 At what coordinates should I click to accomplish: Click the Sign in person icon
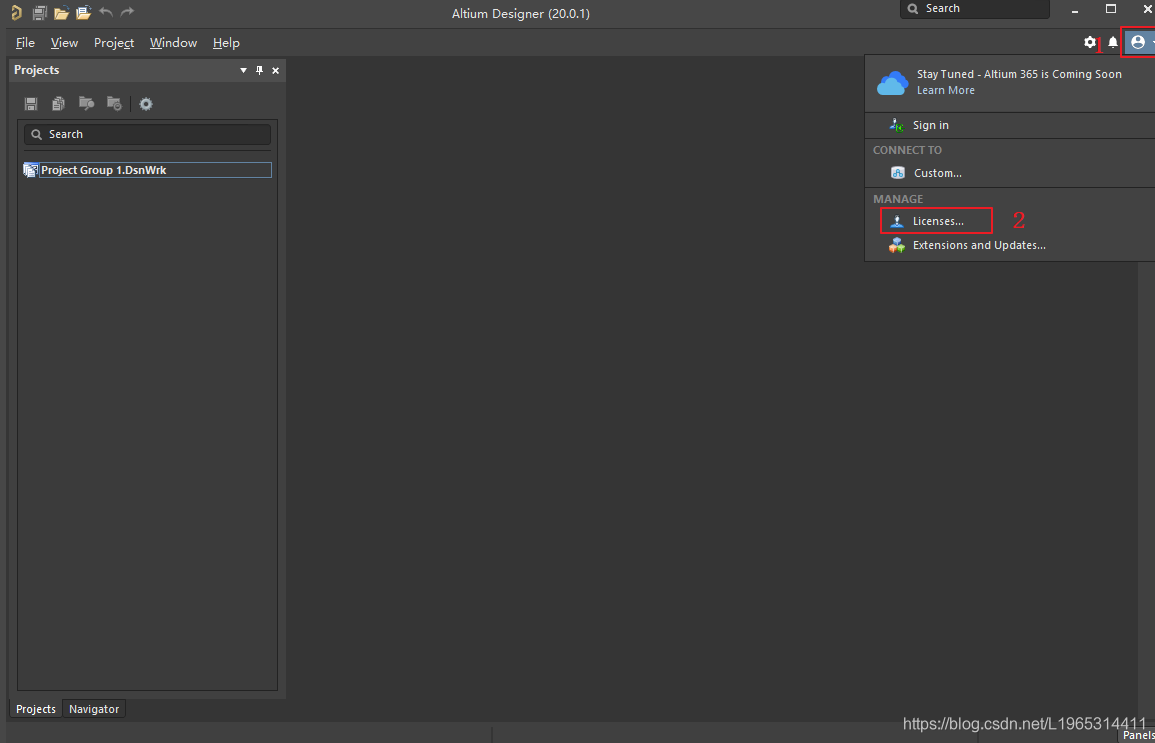pos(896,125)
